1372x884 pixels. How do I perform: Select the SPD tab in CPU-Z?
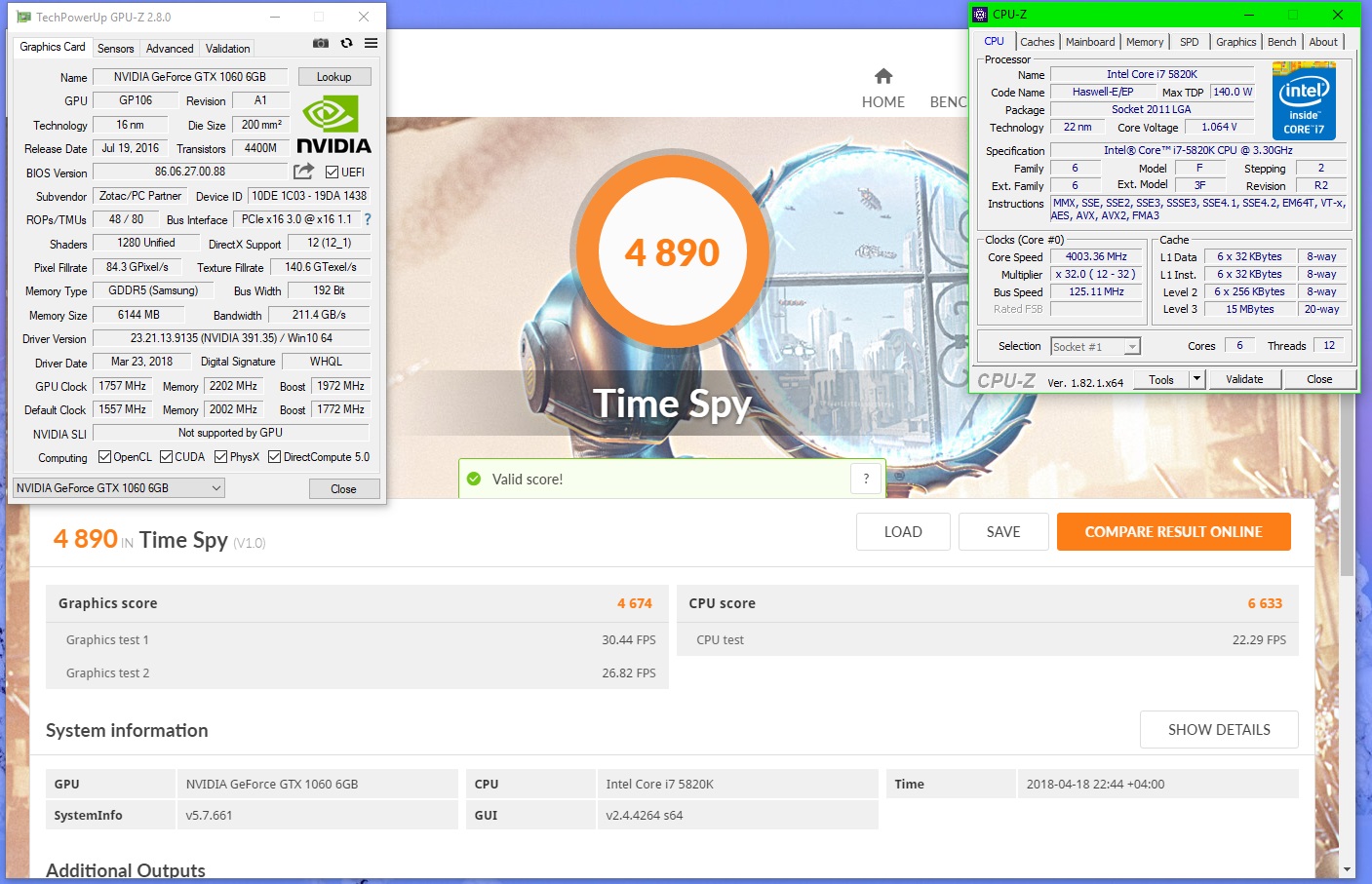(x=1190, y=42)
